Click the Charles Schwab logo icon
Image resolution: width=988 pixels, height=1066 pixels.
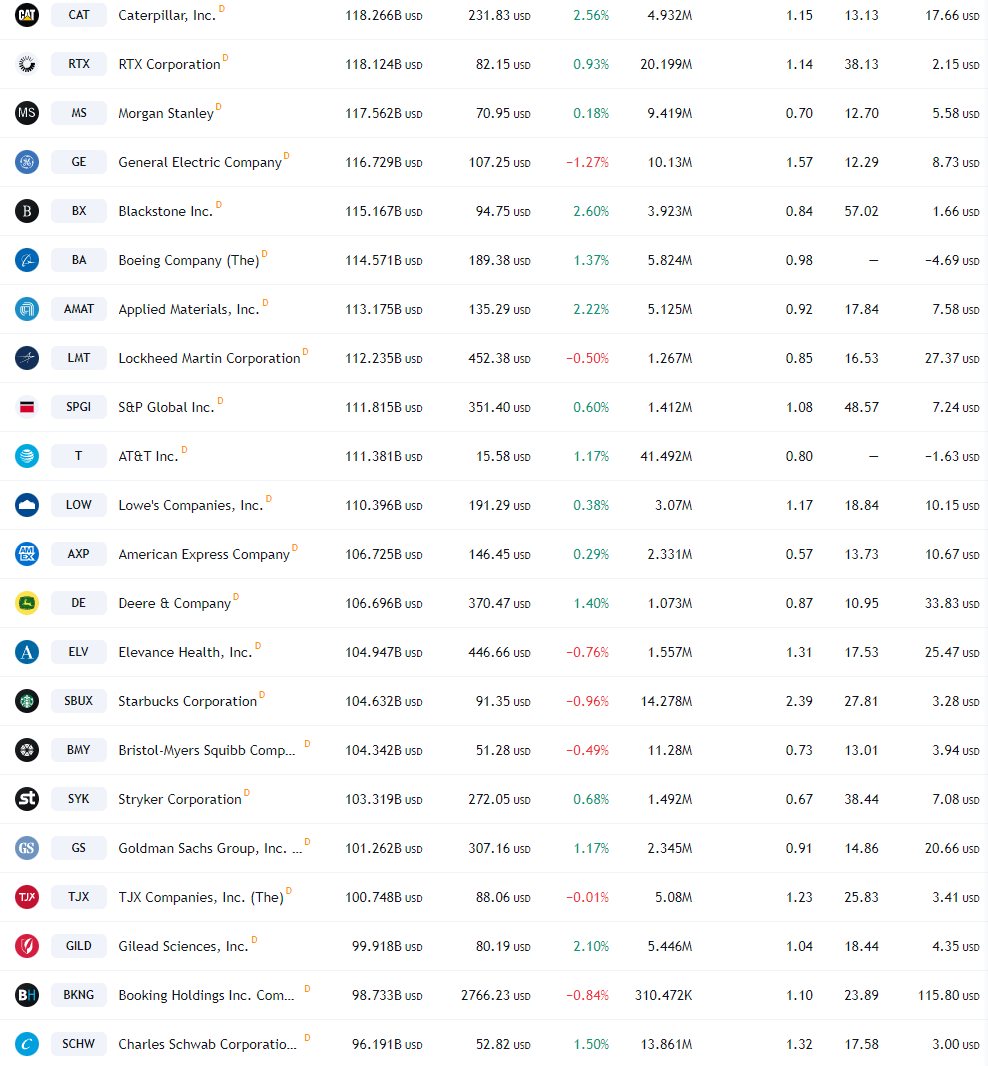tap(27, 1044)
